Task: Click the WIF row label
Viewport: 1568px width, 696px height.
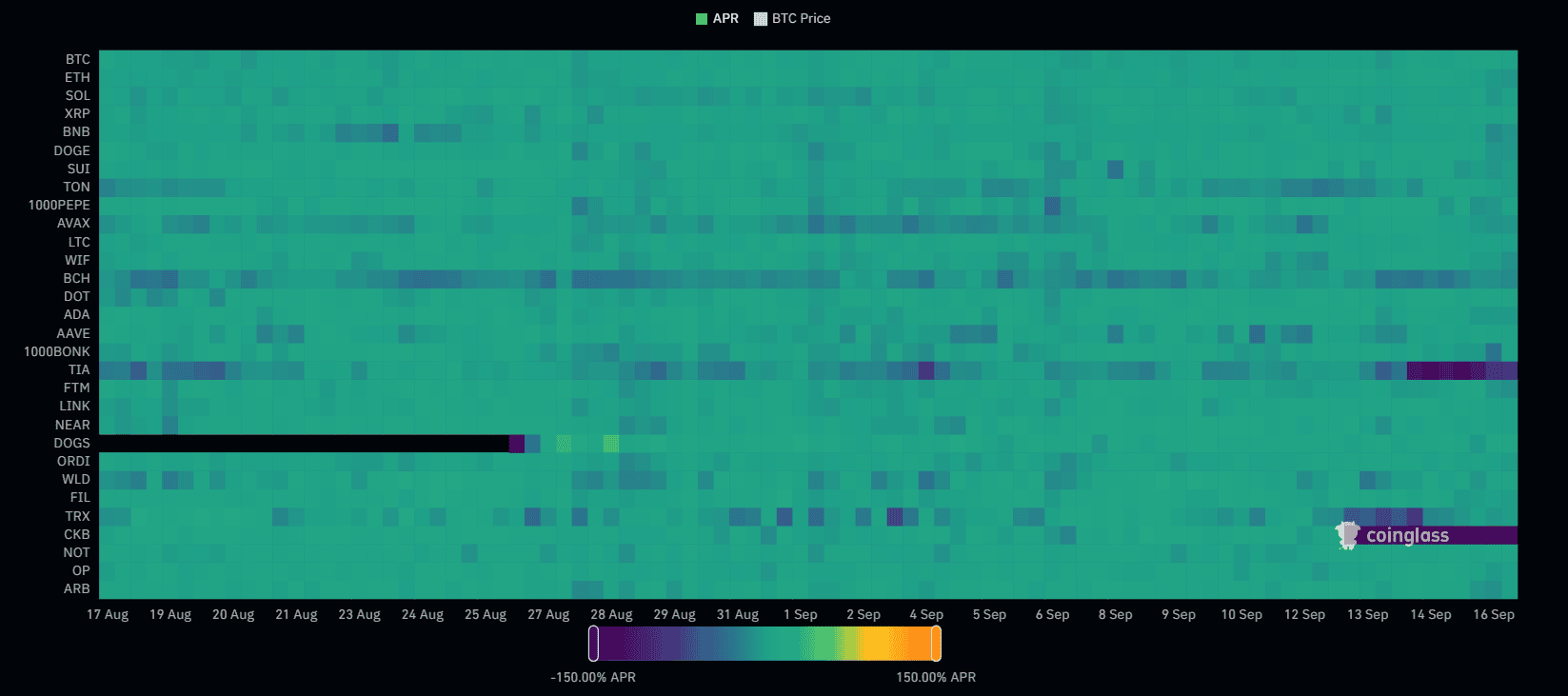Action: coord(78,260)
